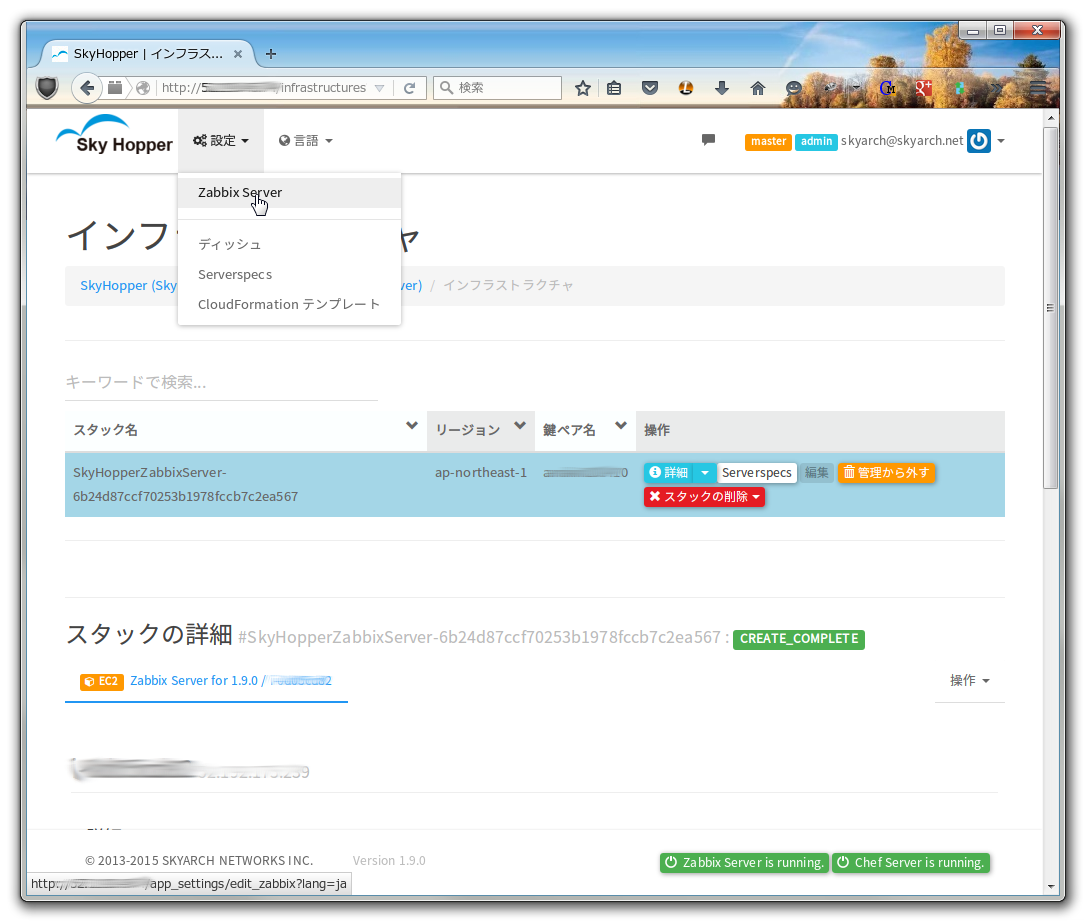Click the orange master badge
Image resolution: width=1086 pixels, height=922 pixels.
[768, 141]
